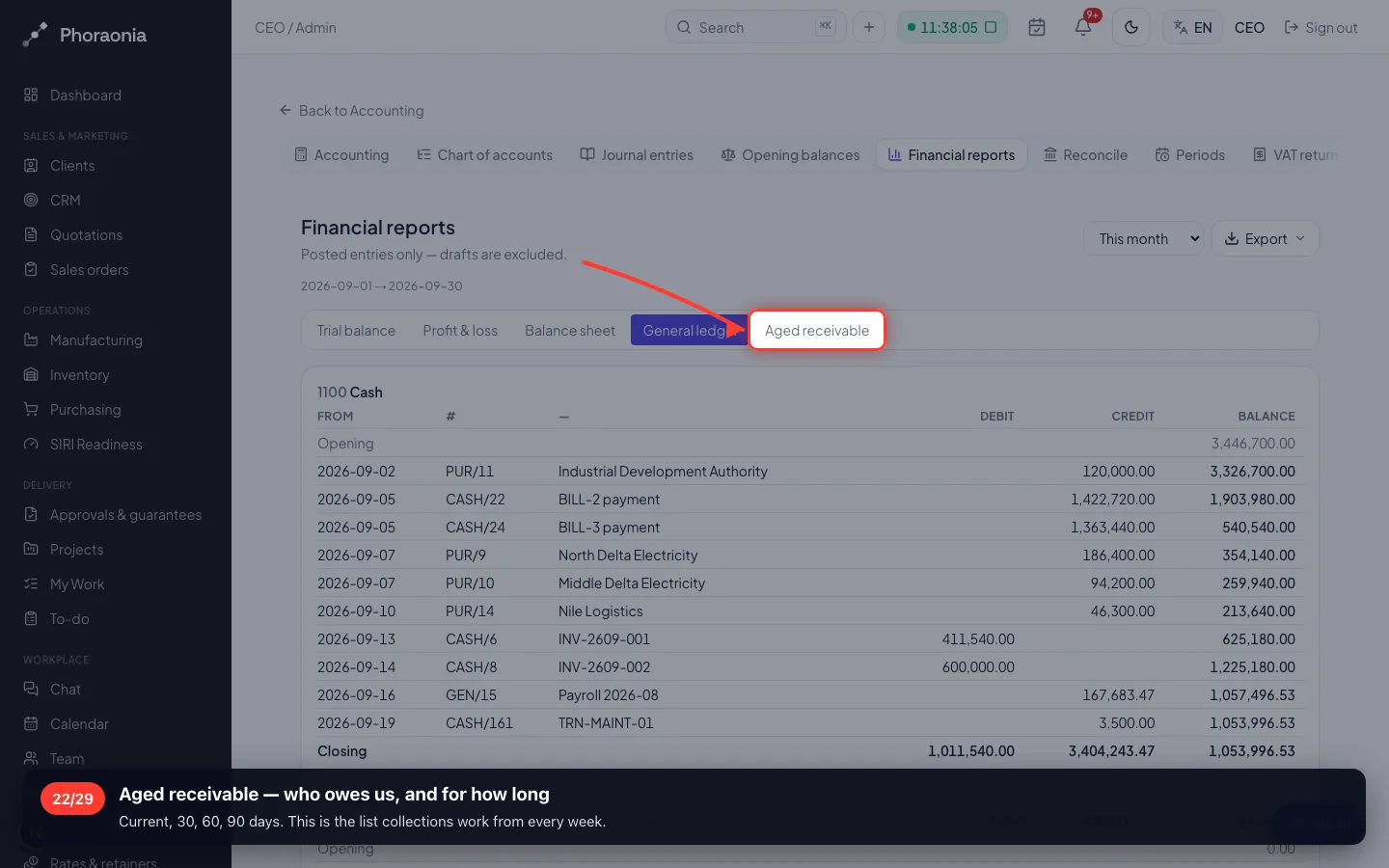Open Calendar in sidebar
This screenshot has height=868, width=1389.
[79, 724]
